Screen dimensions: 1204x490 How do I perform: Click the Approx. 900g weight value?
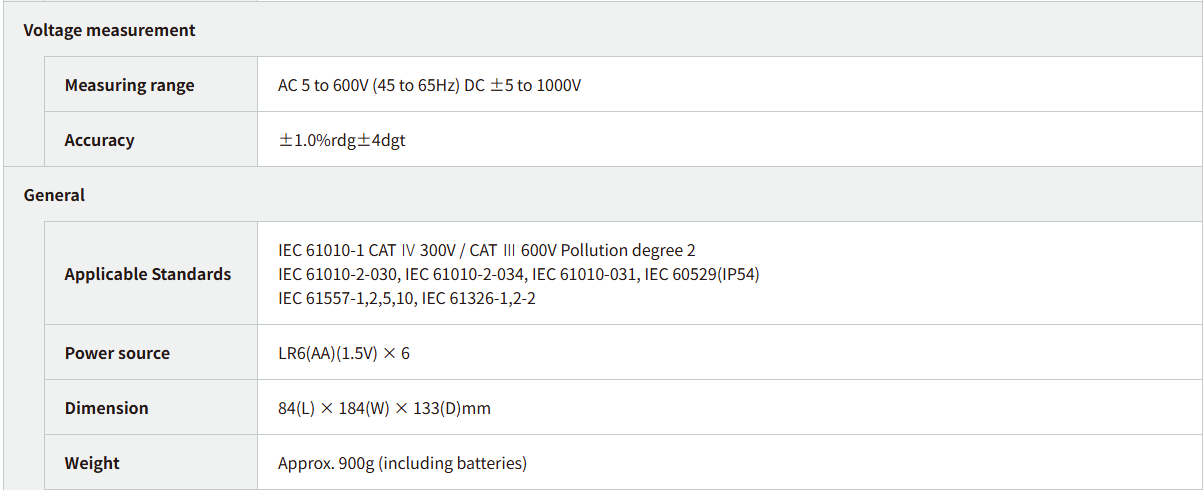[402, 463]
